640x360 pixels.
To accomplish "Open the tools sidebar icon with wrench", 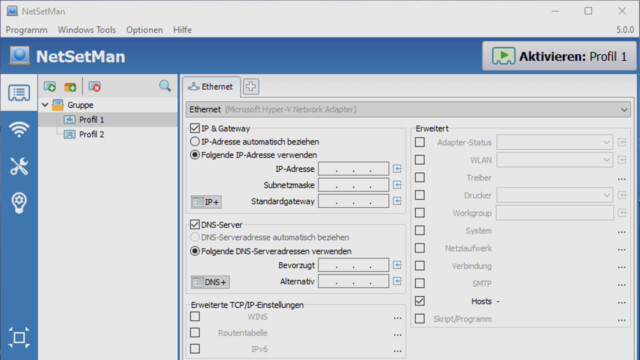I will click(19, 166).
